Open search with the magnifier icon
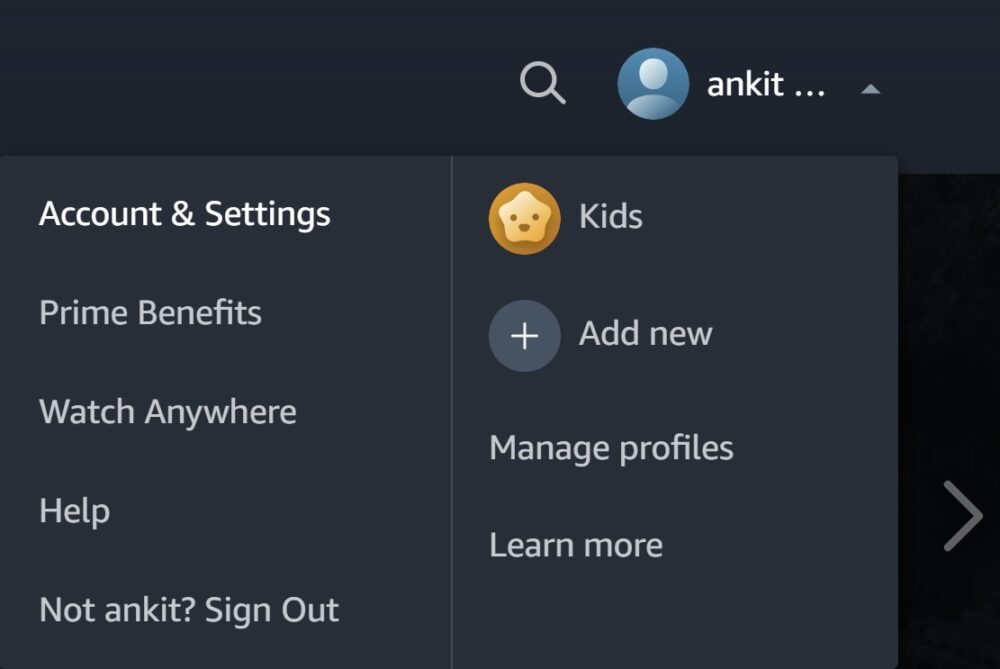This screenshot has height=669, width=1000. coord(543,83)
